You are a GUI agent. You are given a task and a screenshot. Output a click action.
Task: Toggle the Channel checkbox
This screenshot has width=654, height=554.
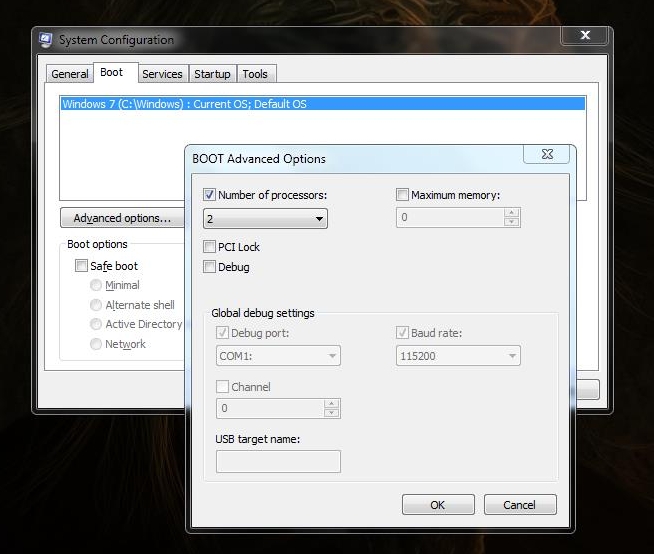click(222, 386)
